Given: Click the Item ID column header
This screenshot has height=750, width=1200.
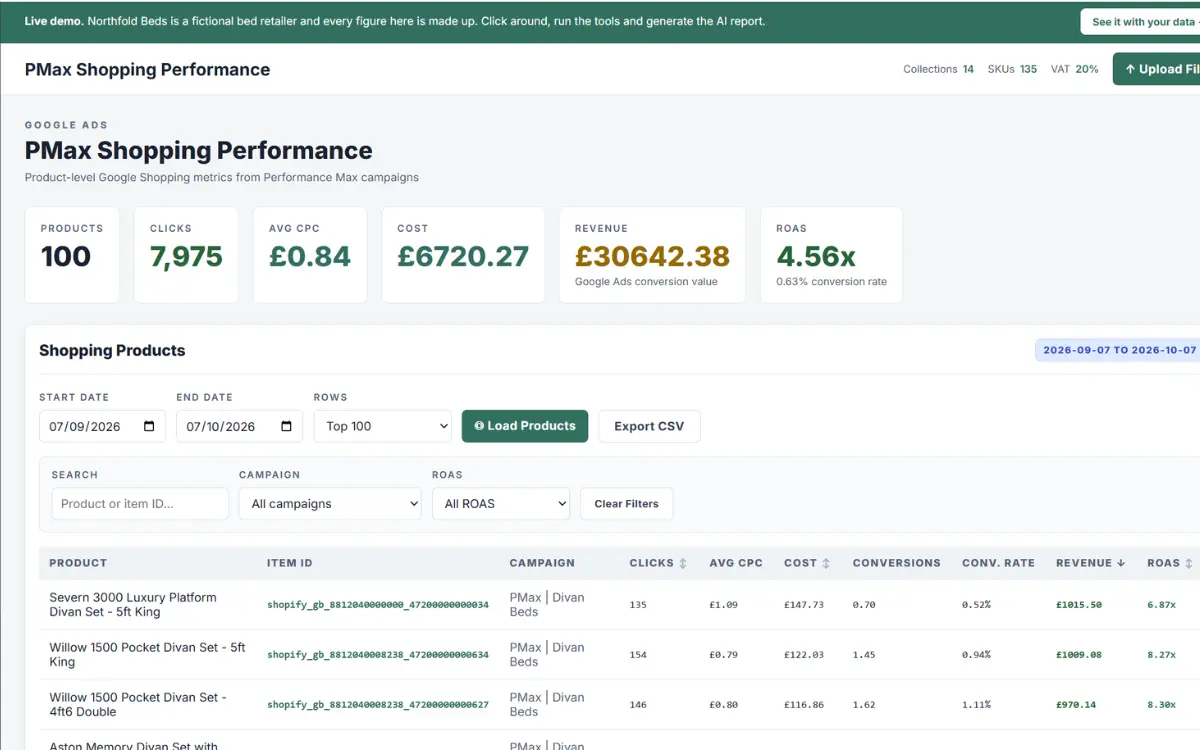Looking at the screenshot, I should pos(290,563).
